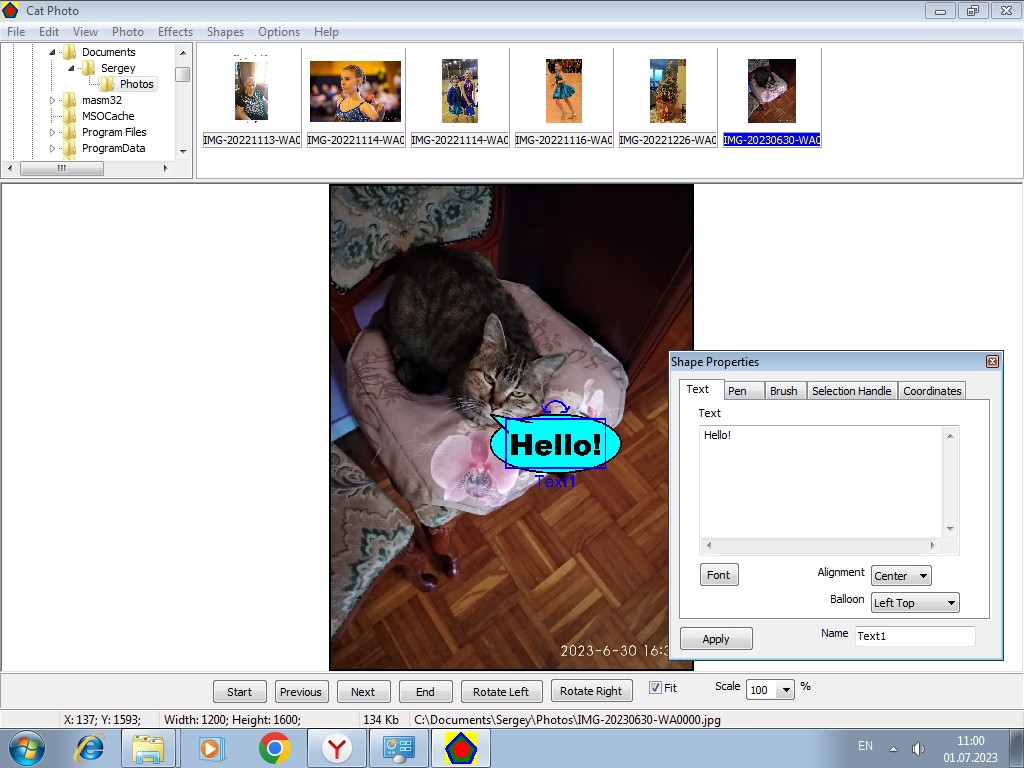
Task: Click the Font button
Action: coord(718,575)
